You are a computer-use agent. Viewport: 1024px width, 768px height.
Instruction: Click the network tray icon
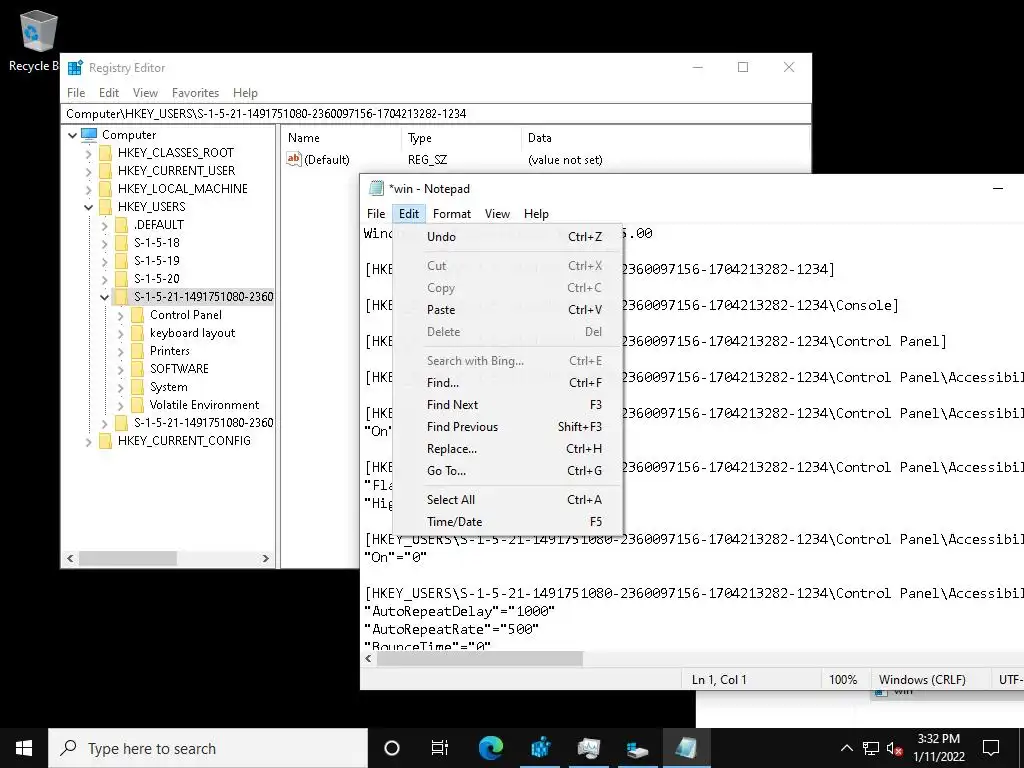point(871,748)
